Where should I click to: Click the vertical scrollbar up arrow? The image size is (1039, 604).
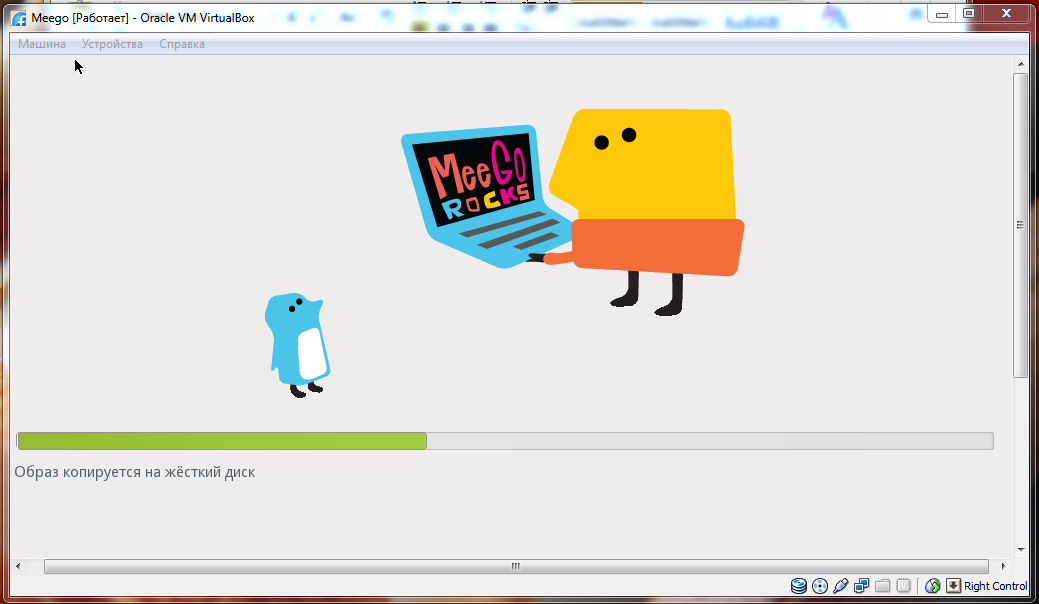coord(1020,64)
